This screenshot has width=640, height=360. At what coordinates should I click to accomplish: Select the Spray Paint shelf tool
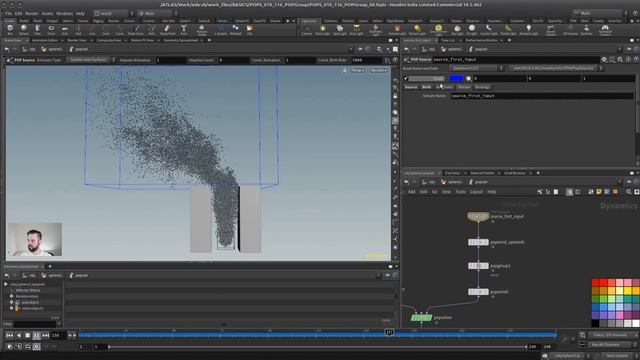[167, 29]
